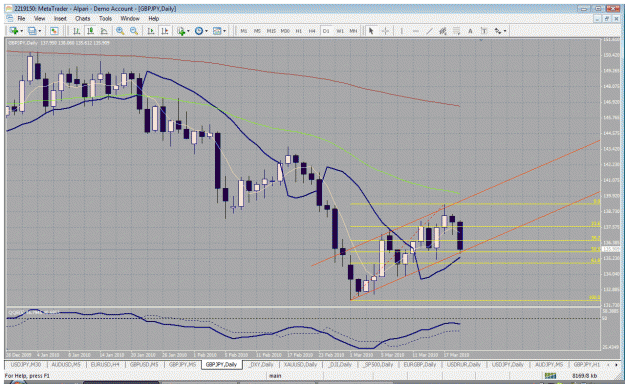Image resolution: width=625 pixels, height=384 pixels.
Task: Open the Charts menu
Action: (x=83, y=18)
